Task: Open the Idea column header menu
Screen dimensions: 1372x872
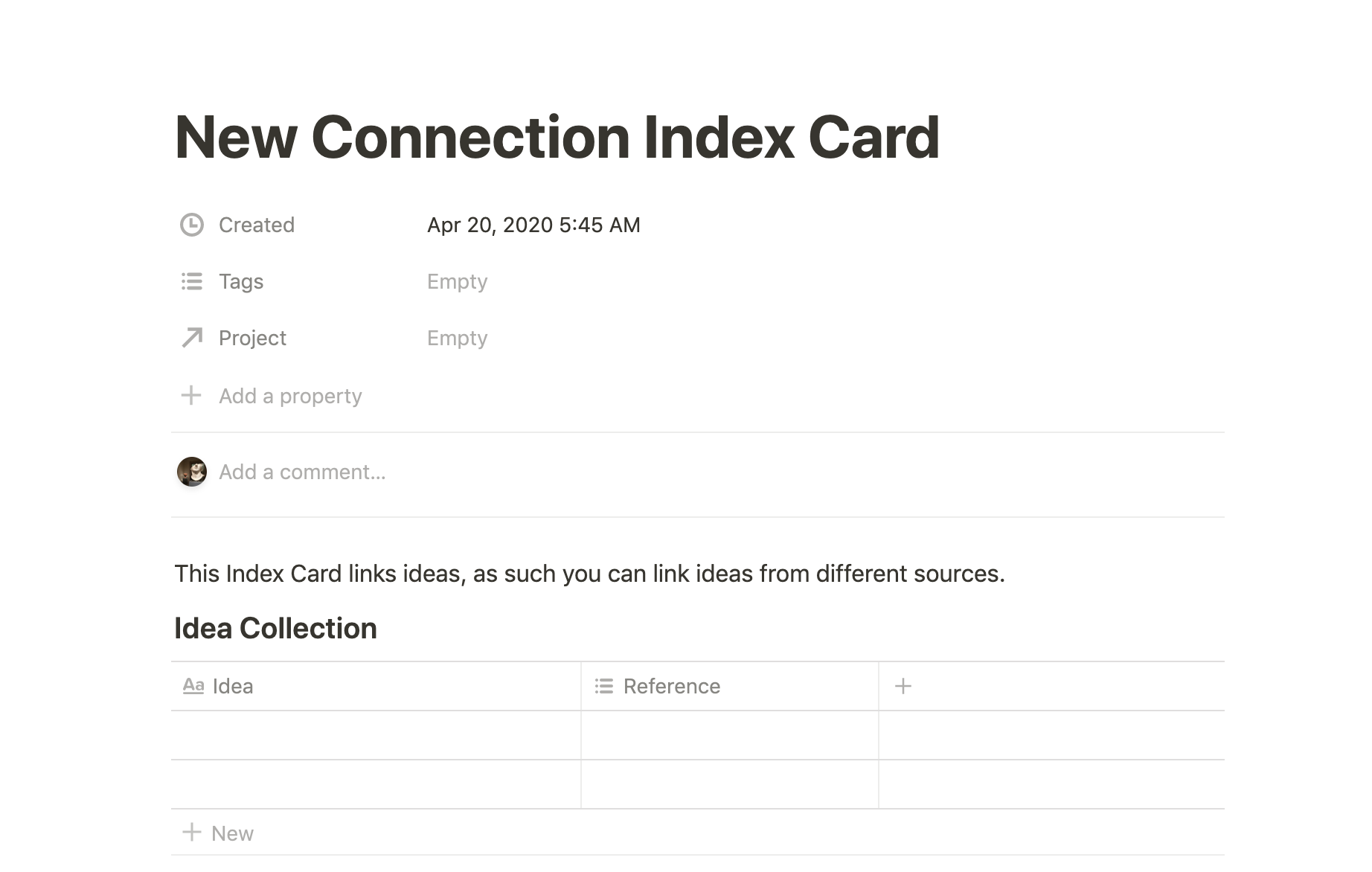Action: (x=233, y=686)
